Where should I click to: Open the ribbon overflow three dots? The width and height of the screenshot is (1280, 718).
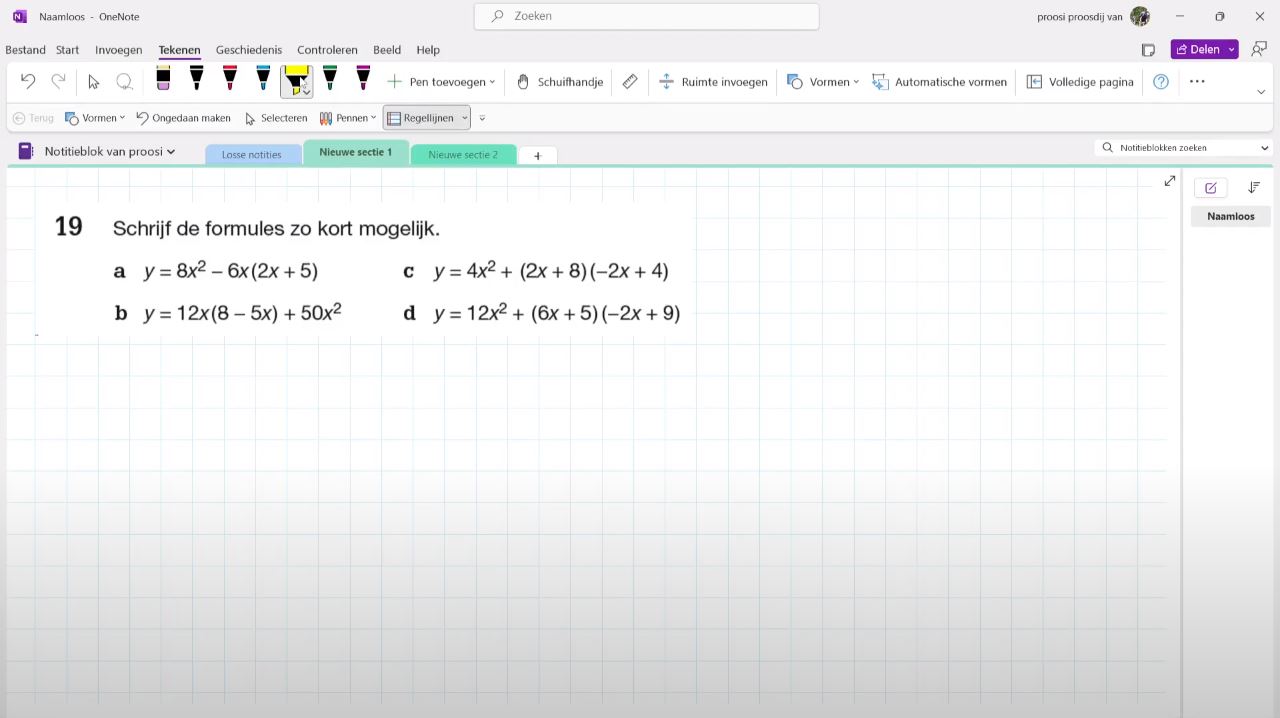tap(1197, 82)
